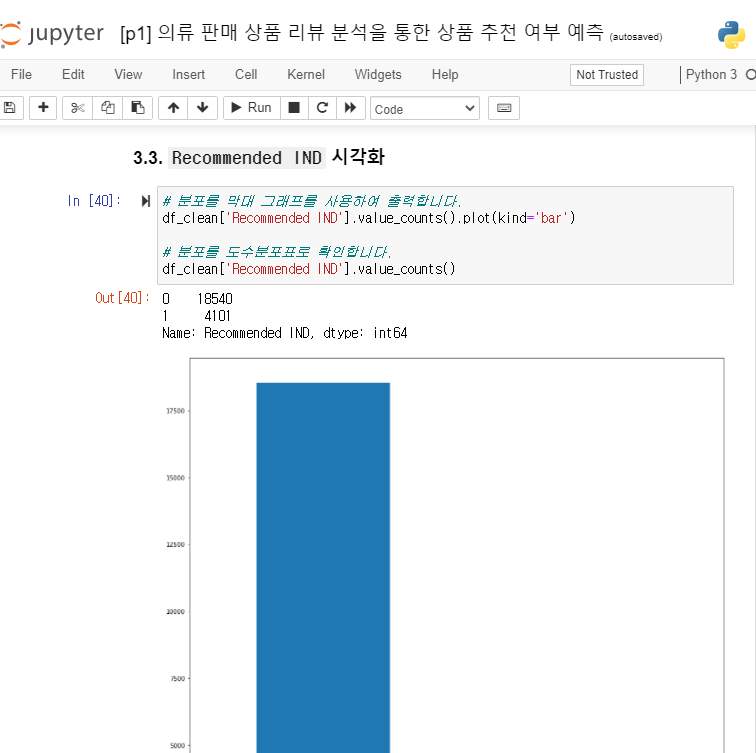The height and width of the screenshot is (753, 756).
Task: Click the Python logo icon
Action: click(731, 35)
